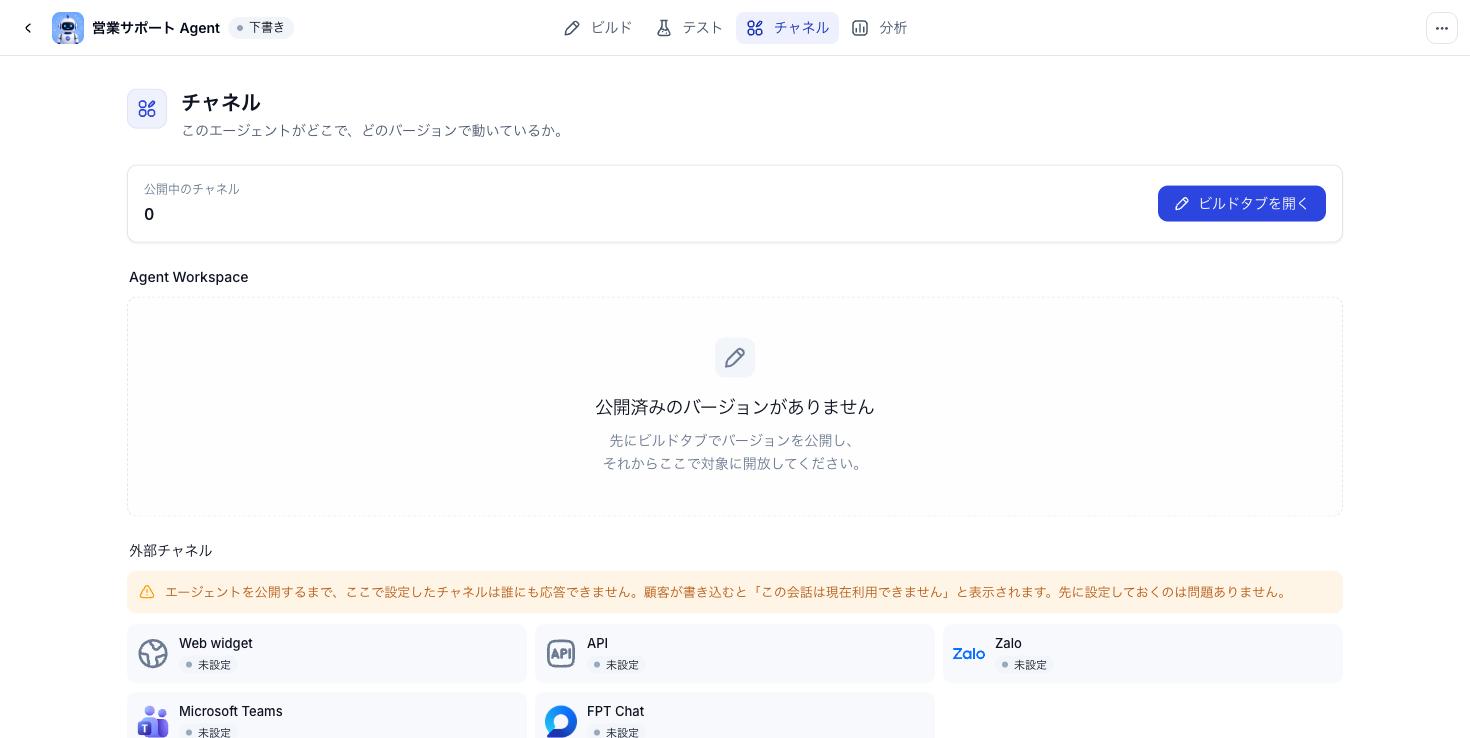Click the Agent Workspace section heading
Viewport: 1470px width, 738px height.
[189, 277]
